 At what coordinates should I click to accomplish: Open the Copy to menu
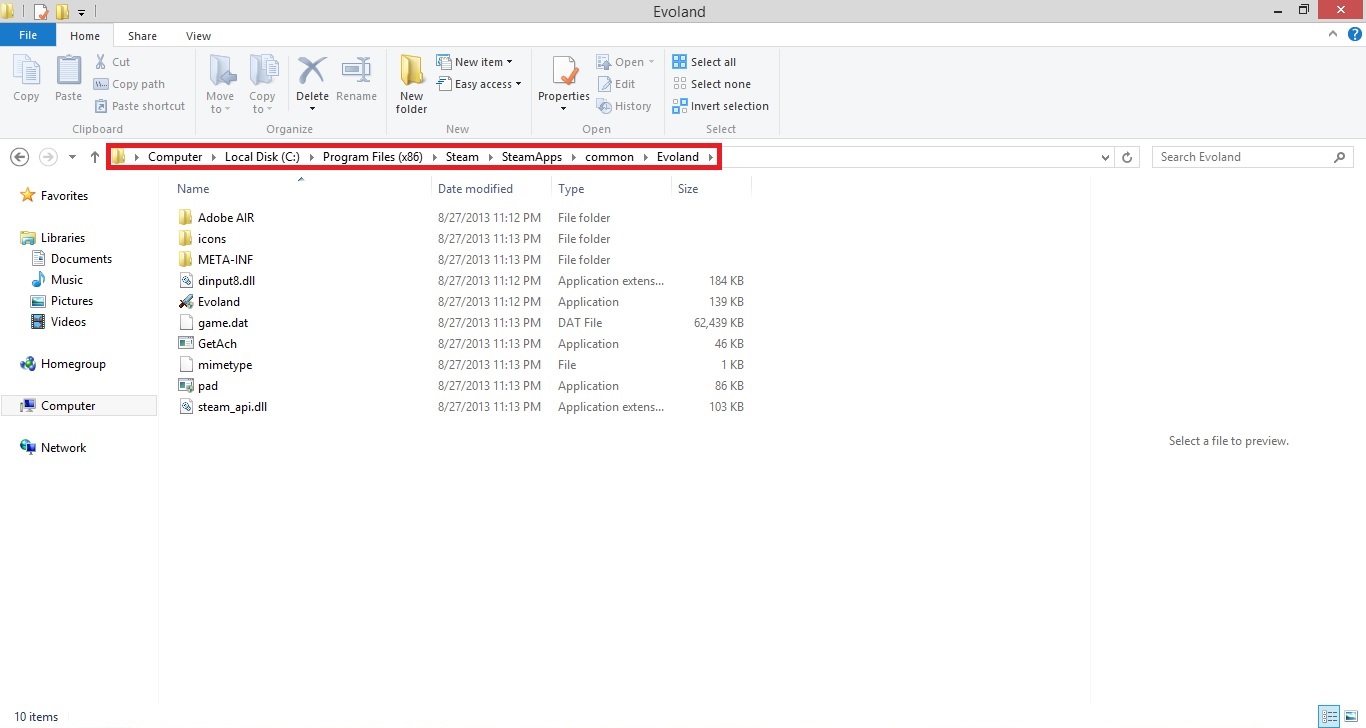tap(262, 84)
